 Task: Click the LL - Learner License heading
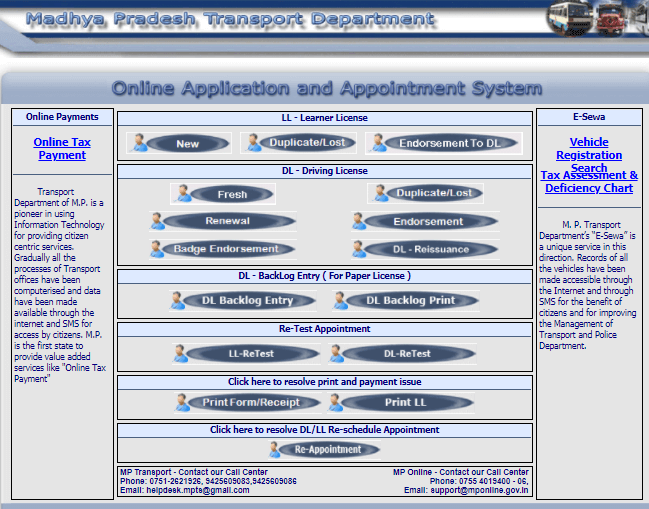click(x=324, y=118)
